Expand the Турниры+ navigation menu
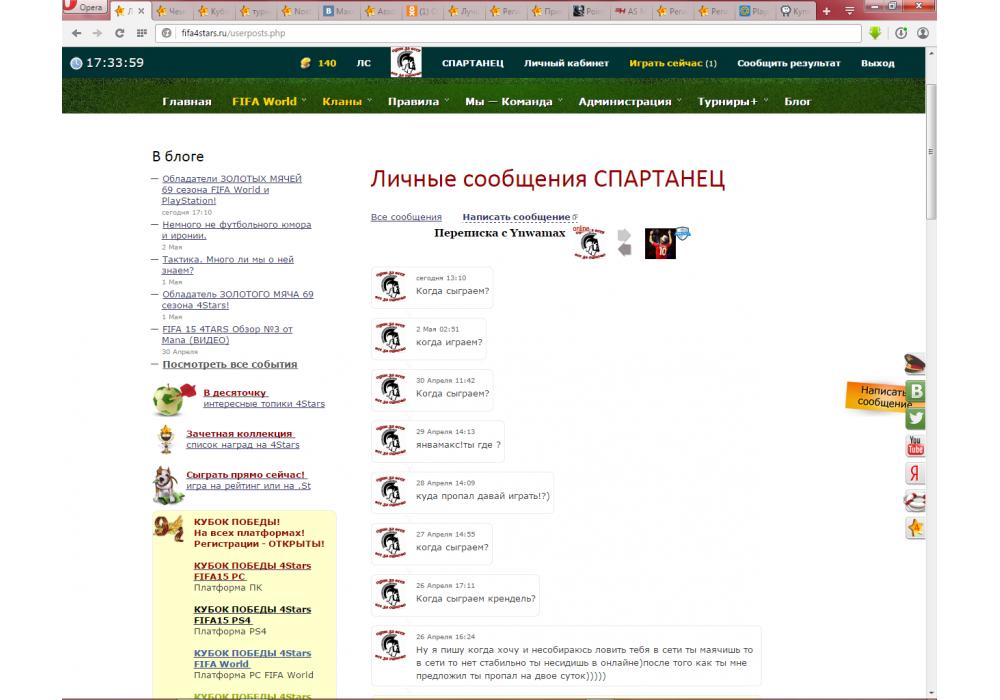The width and height of the screenshot is (1000, 700). coord(732,101)
